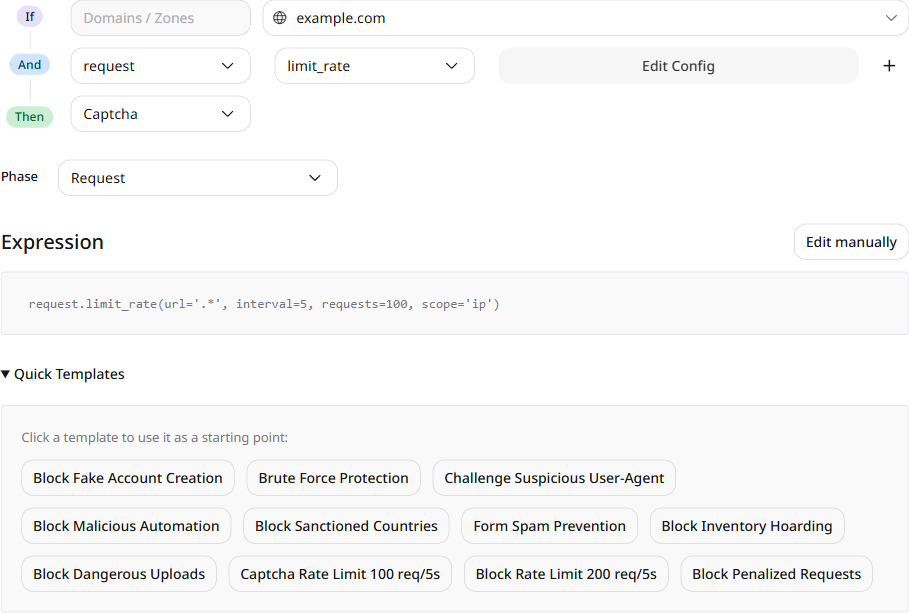Click the Edit Config button
The width and height of the screenshot is (909, 613).
[678, 66]
